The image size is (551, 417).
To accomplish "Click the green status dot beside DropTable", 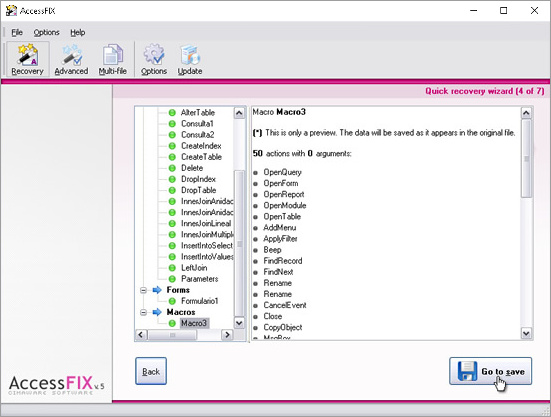I will click(x=172, y=190).
